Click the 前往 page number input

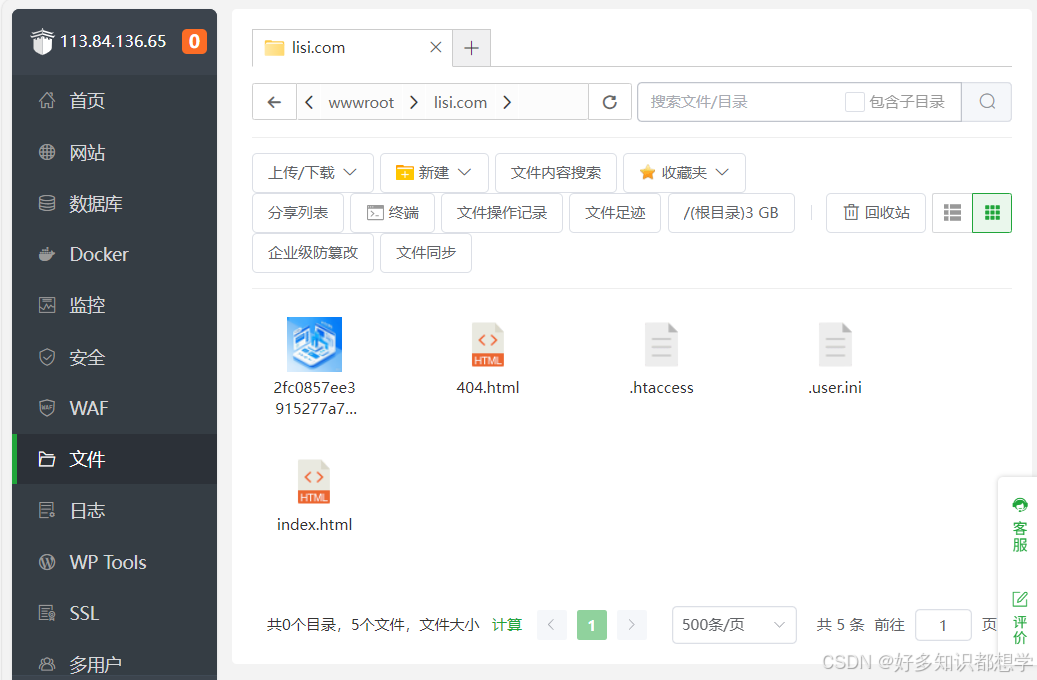pos(943,625)
